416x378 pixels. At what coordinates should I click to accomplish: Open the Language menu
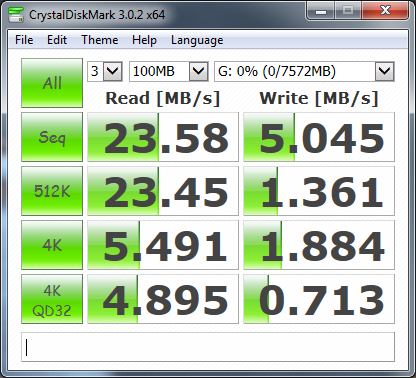click(197, 40)
